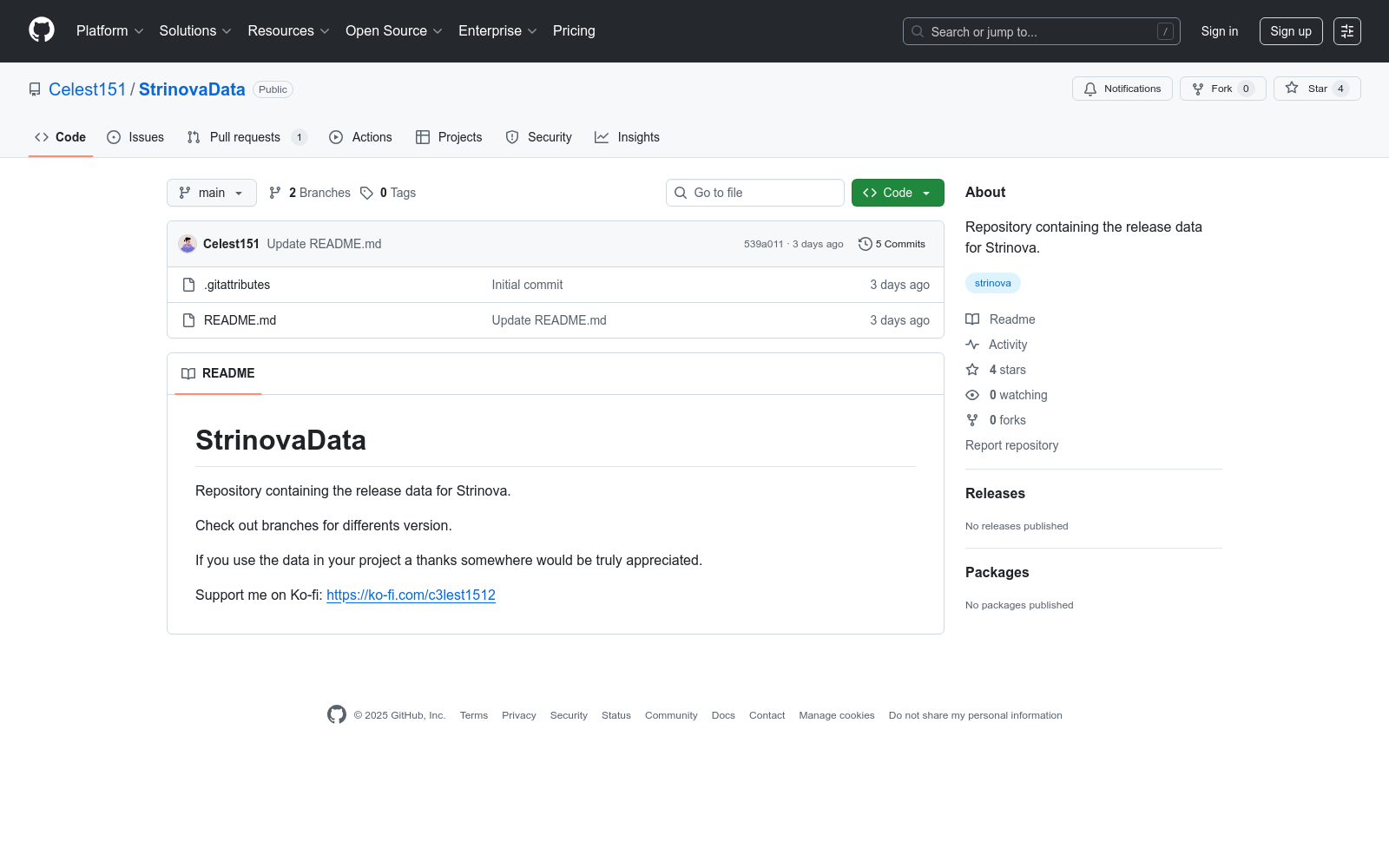Expand the Solutions menu
The height and width of the screenshot is (868, 1389).
[x=195, y=31]
